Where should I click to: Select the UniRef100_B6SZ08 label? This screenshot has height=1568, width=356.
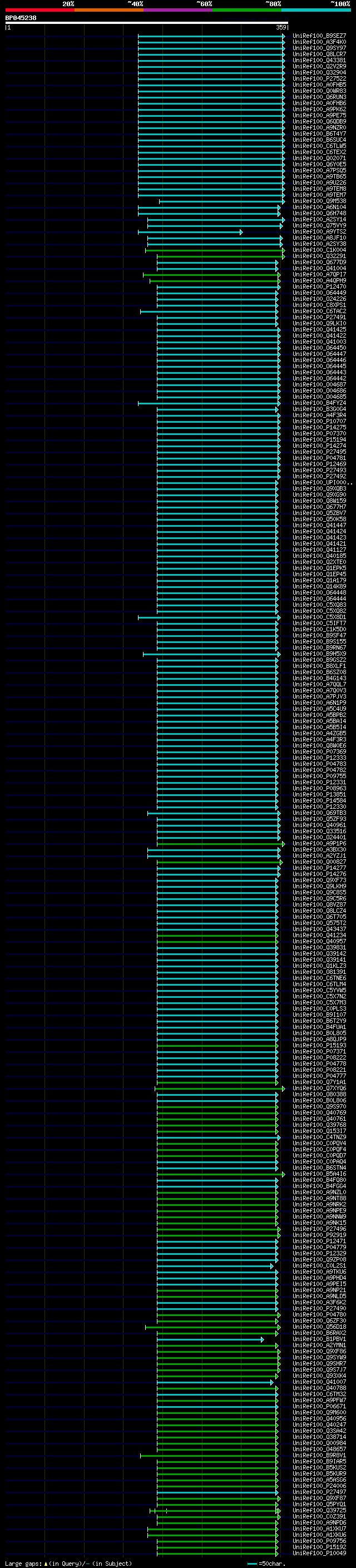click(x=319, y=672)
